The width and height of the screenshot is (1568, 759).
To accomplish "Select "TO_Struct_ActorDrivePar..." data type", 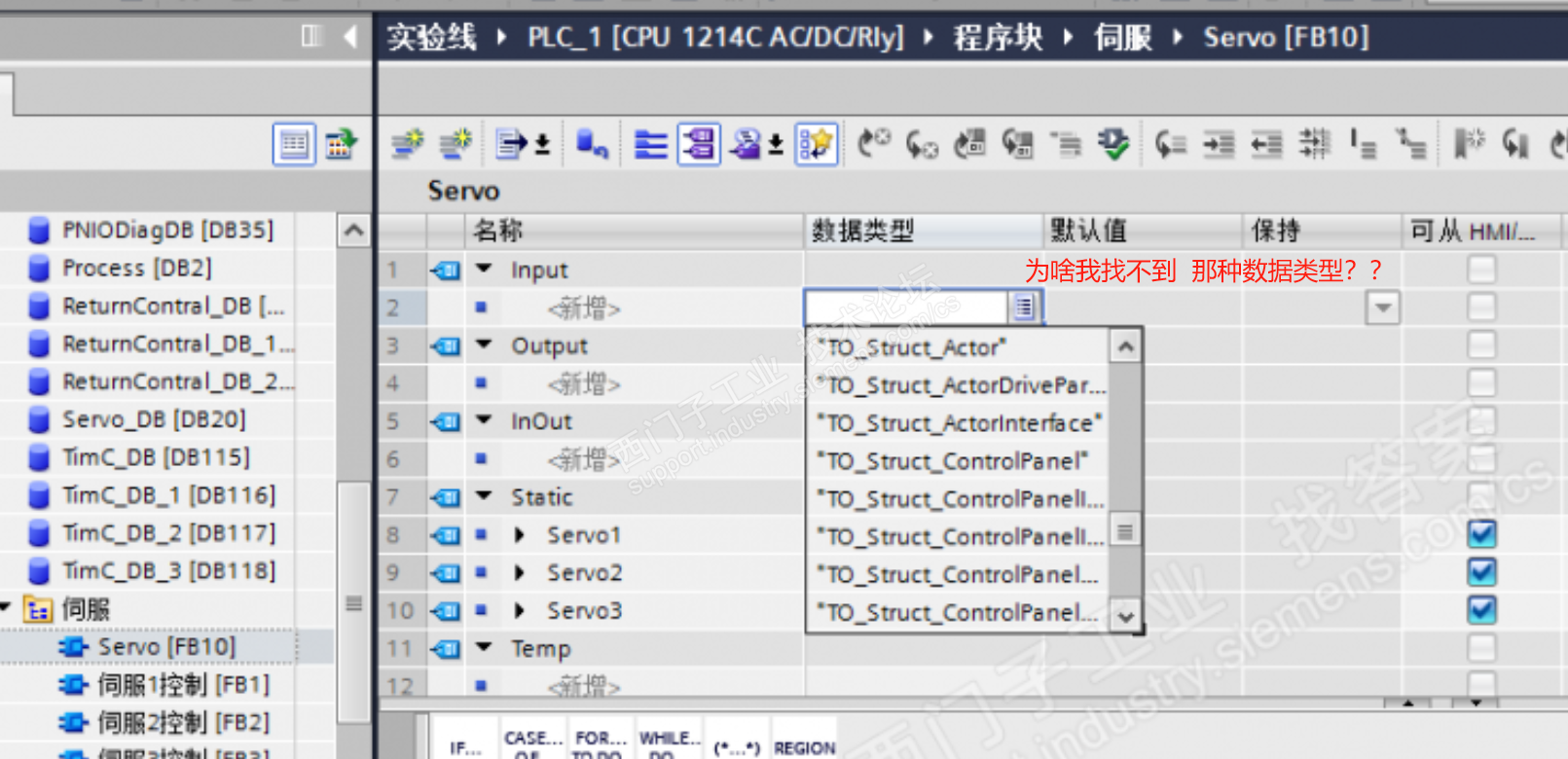I will [x=958, y=384].
